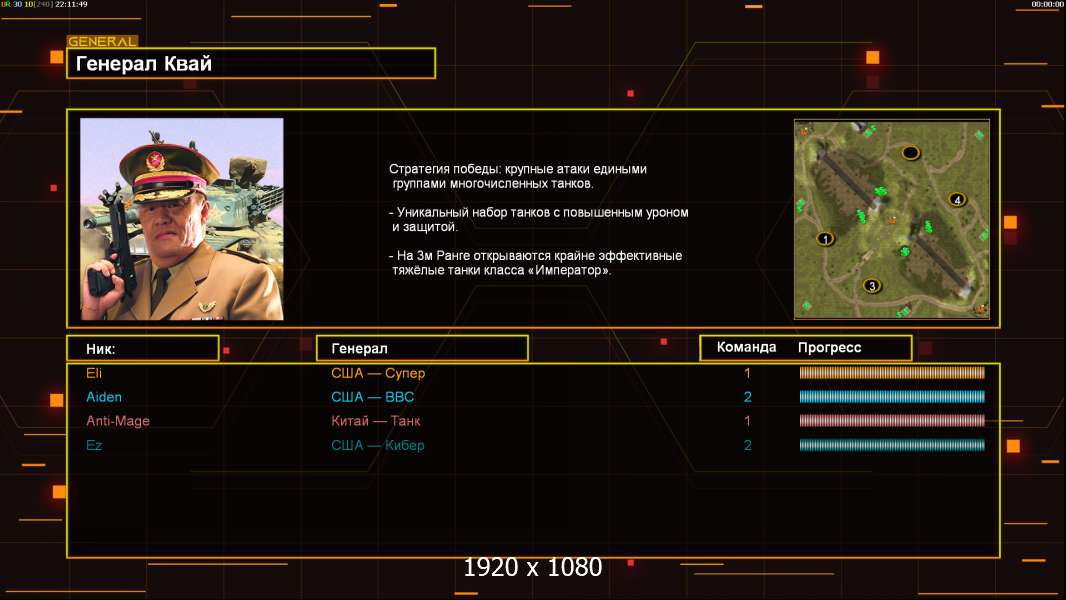Click the 'Команда' column header
This screenshot has height=600, width=1066.
pos(746,347)
